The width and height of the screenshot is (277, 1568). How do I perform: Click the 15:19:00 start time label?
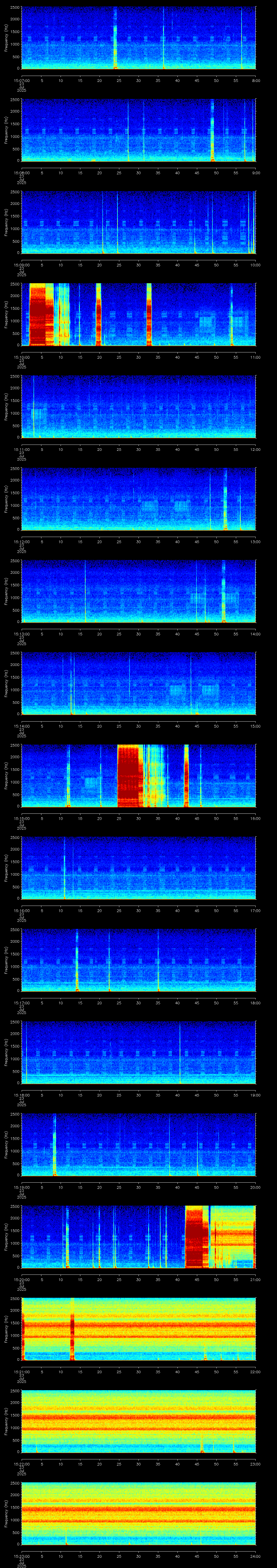[21, 1187]
